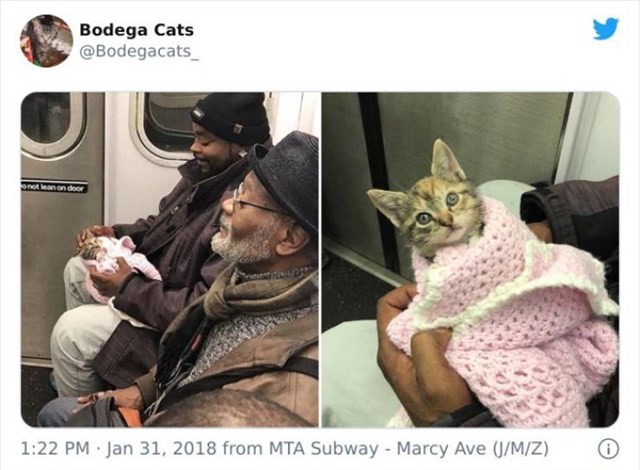The width and height of the screenshot is (640, 470).
Task: Open the Bodega Cats profile avatar
Action: coord(47,41)
